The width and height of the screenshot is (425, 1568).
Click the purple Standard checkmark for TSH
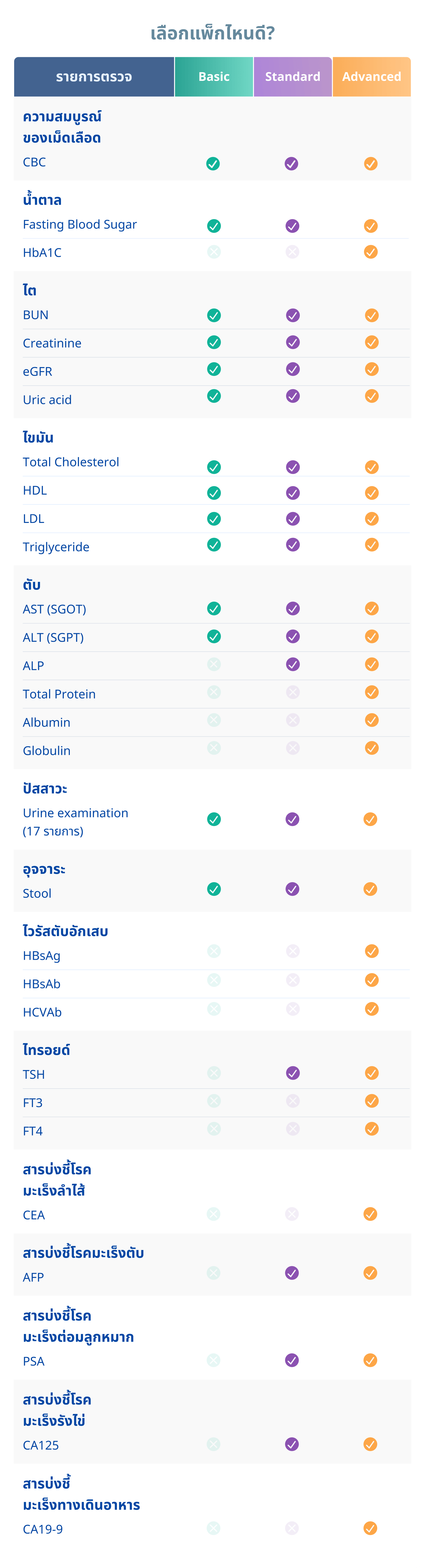coord(293,1073)
